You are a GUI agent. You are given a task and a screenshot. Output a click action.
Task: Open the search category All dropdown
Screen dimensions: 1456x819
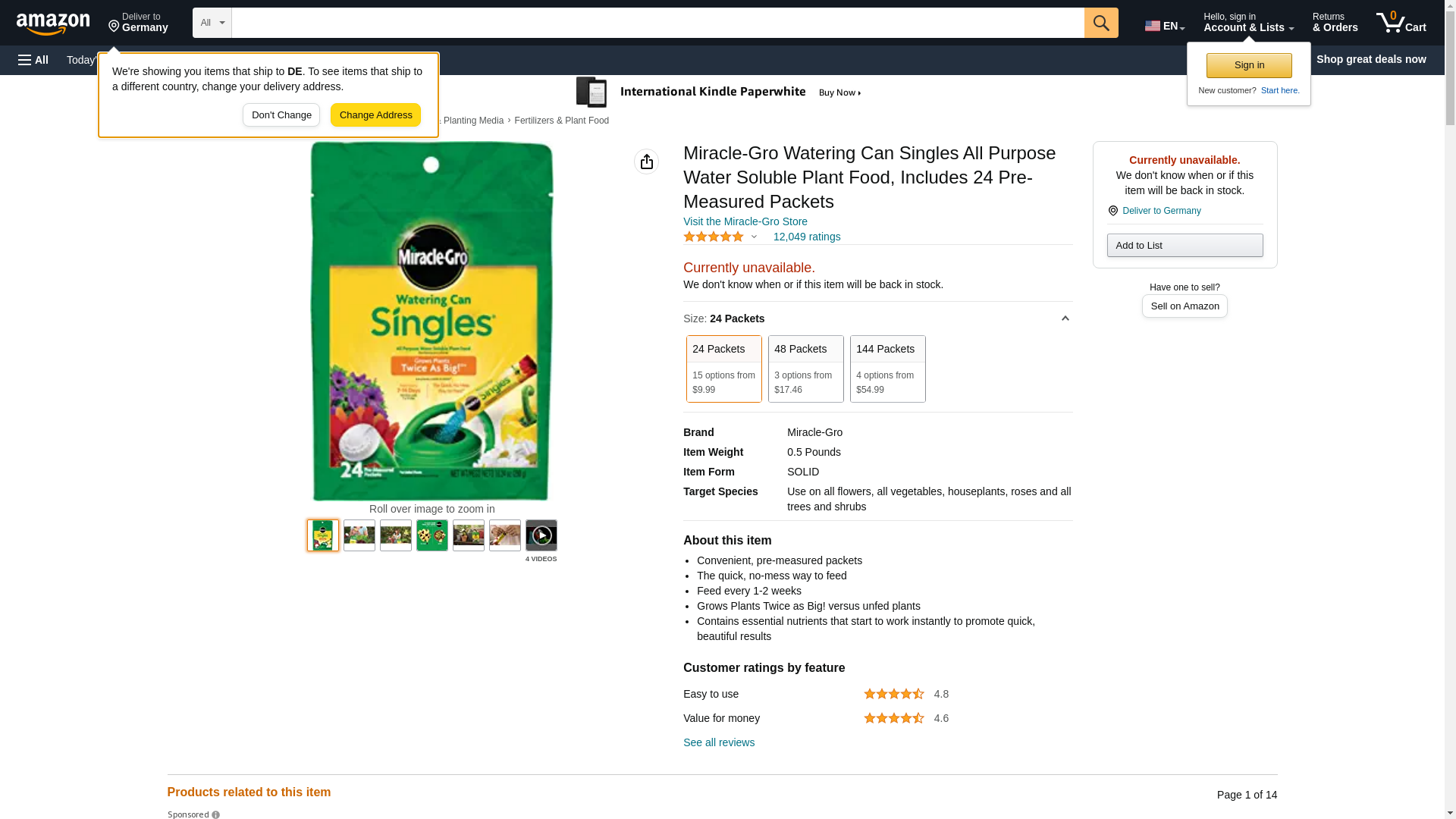[x=212, y=23]
